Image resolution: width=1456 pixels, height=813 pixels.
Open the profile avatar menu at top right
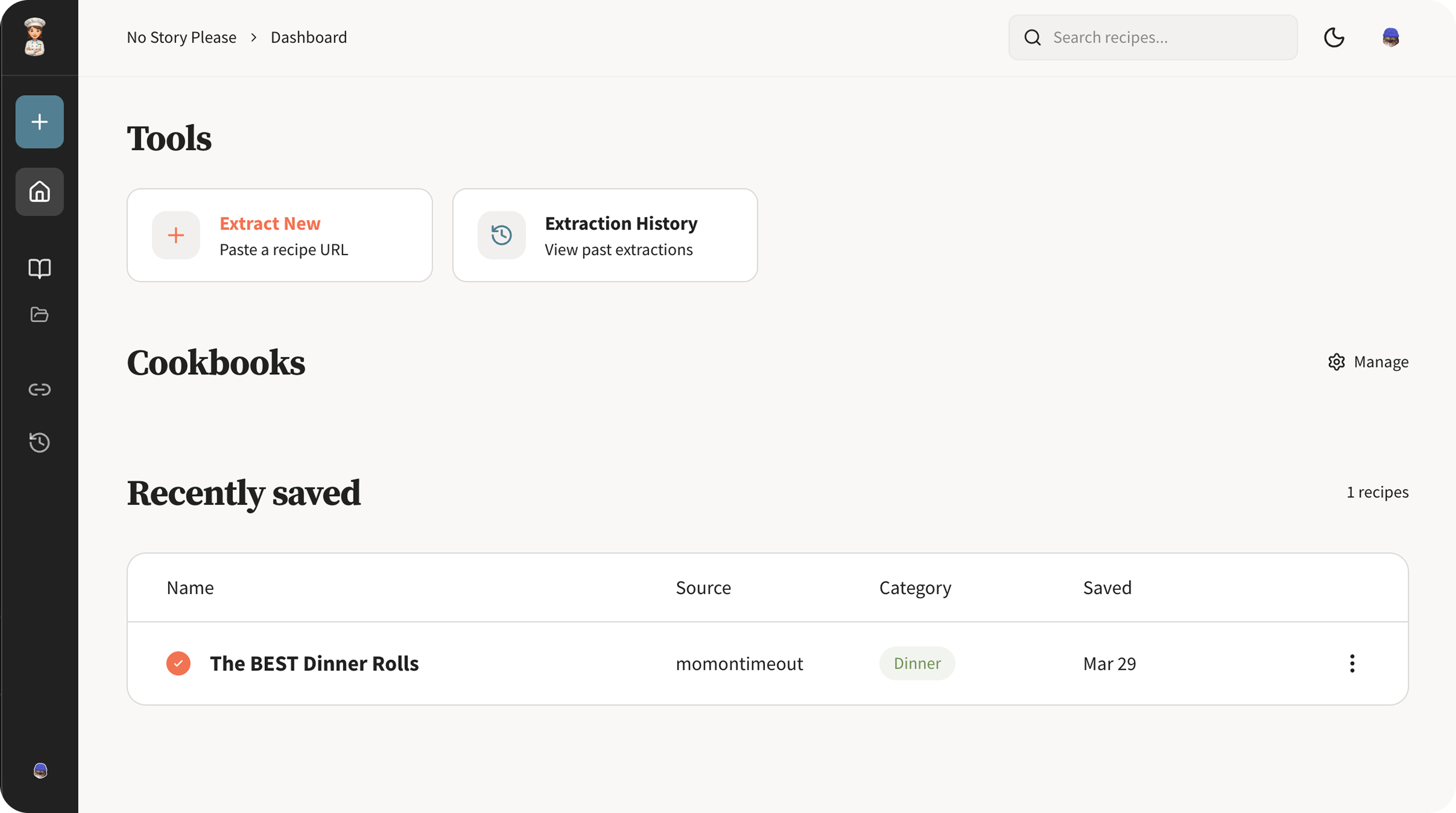(x=1390, y=38)
